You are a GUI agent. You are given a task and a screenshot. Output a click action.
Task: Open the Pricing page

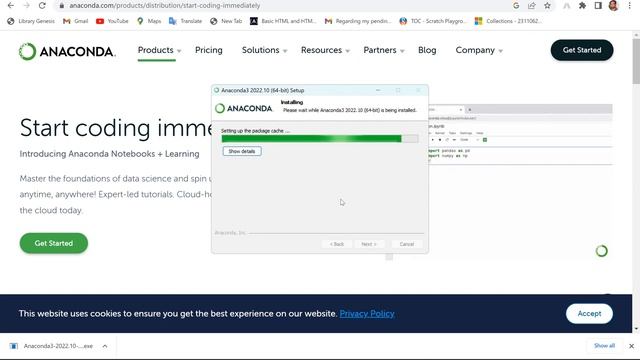tap(209, 50)
